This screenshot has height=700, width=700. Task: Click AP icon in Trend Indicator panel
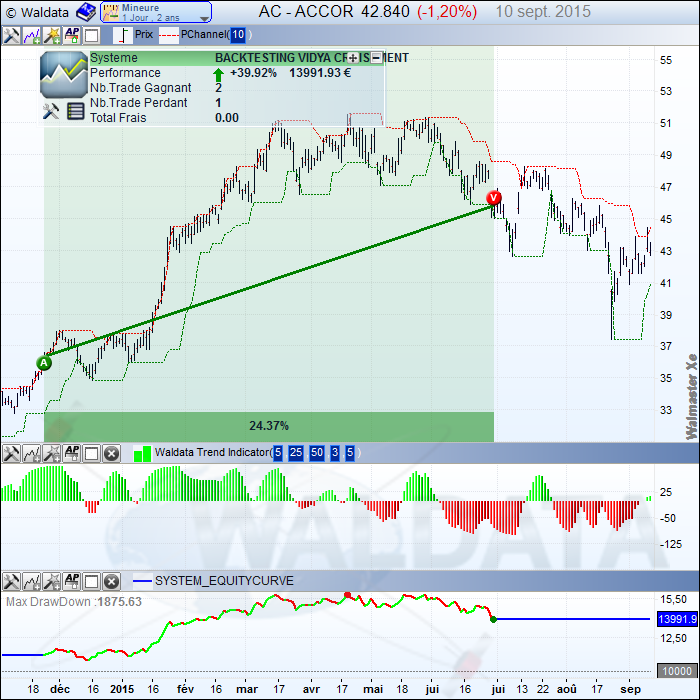click(x=72, y=453)
